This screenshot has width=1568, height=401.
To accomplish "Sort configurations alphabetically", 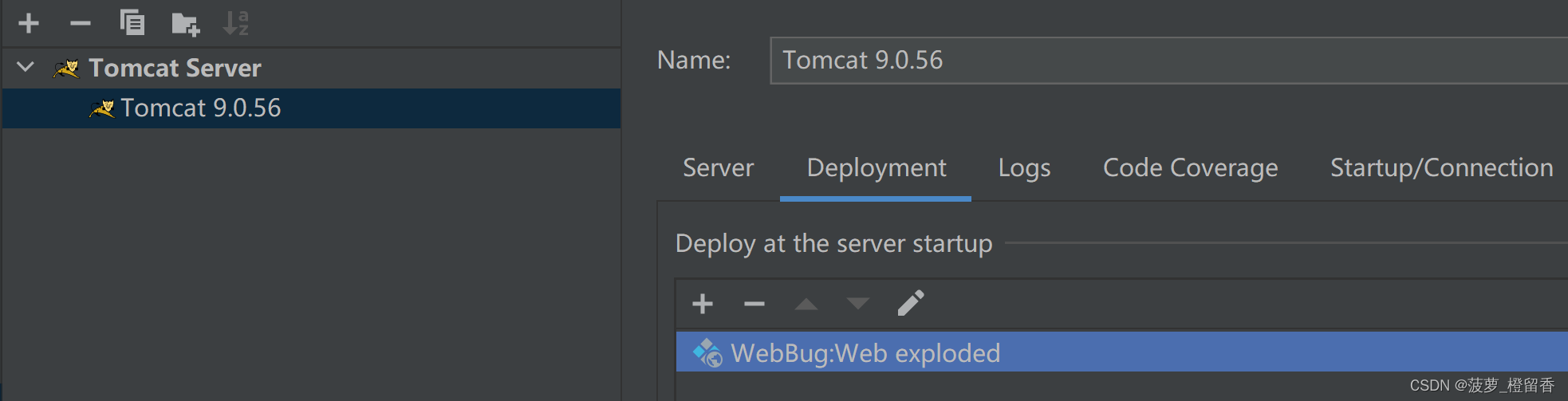I will pyautogui.click(x=236, y=23).
